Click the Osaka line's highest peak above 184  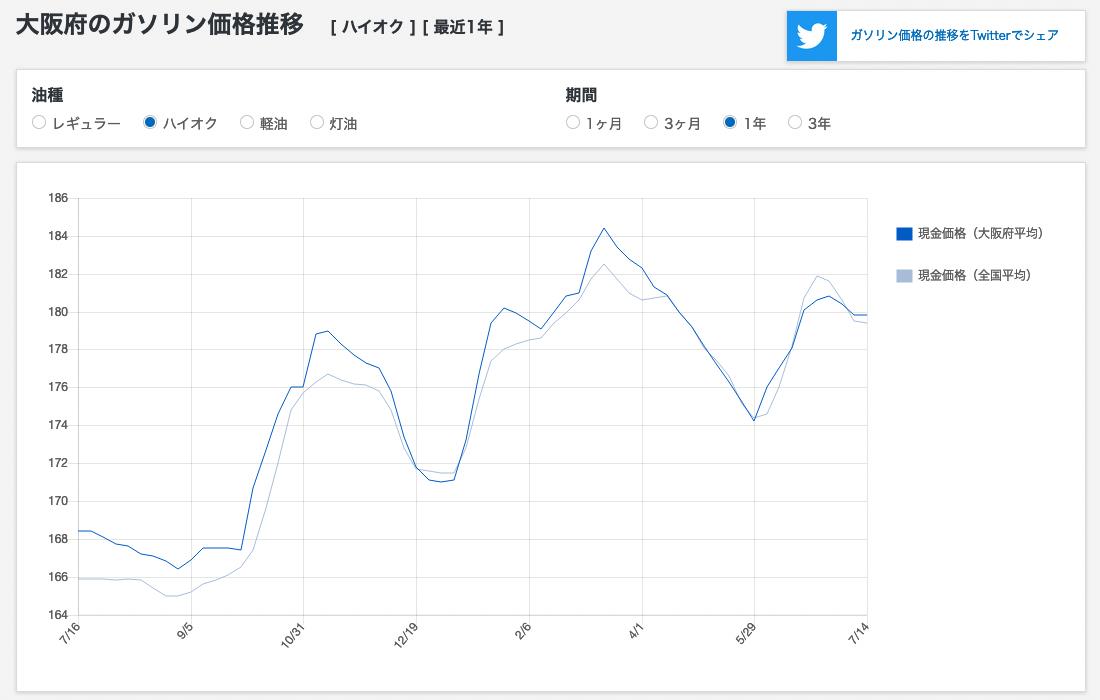tap(604, 228)
